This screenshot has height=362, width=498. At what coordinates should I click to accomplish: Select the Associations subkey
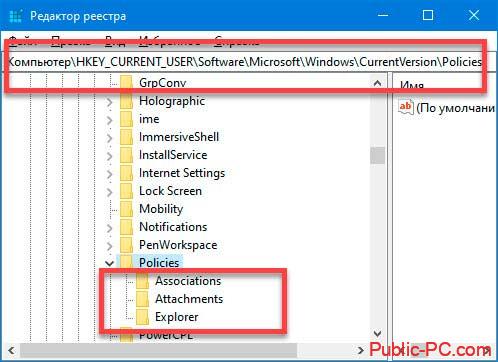pos(188,281)
